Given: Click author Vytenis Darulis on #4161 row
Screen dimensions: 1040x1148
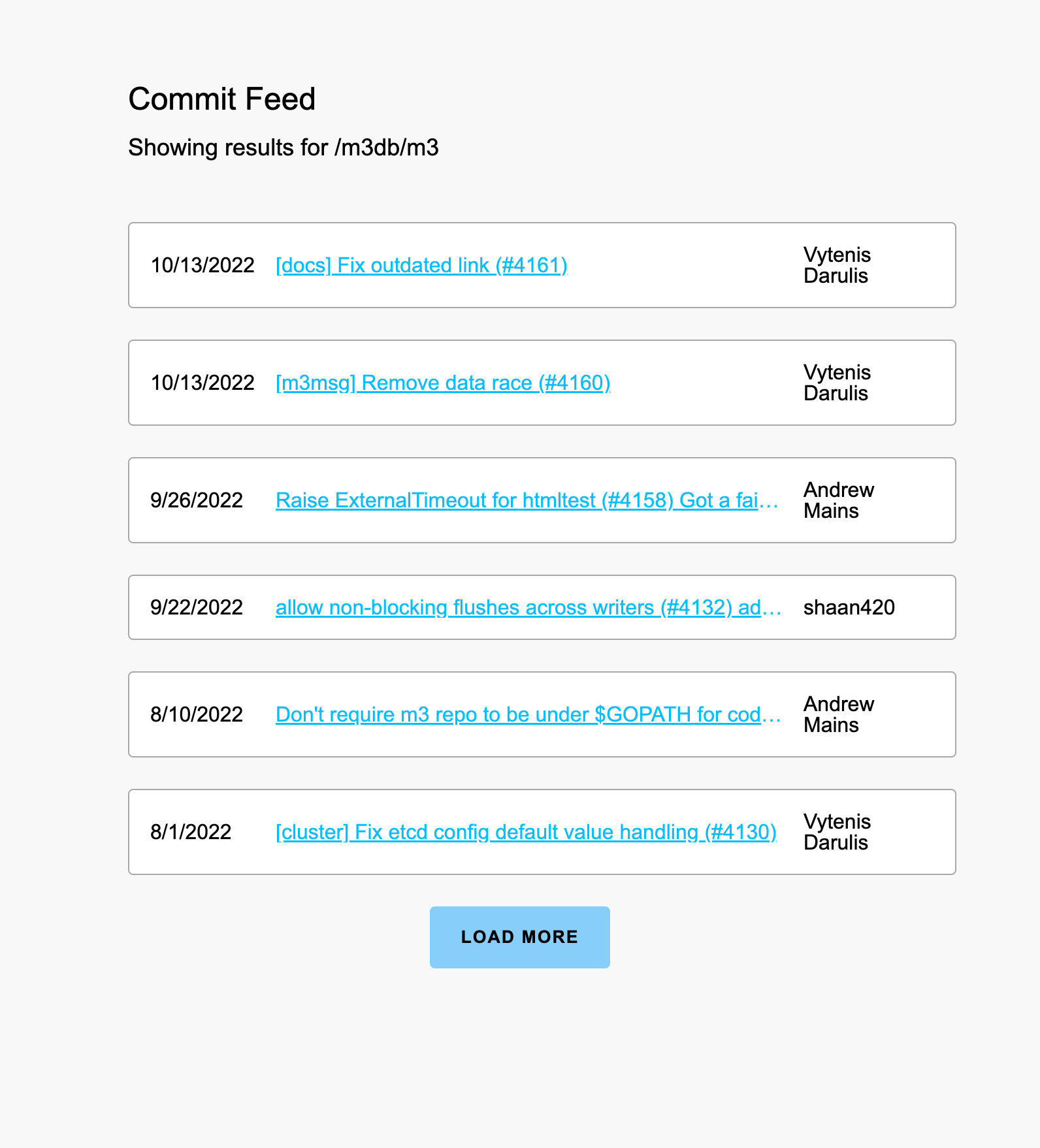Looking at the screenshot, I should coord(837,265).
